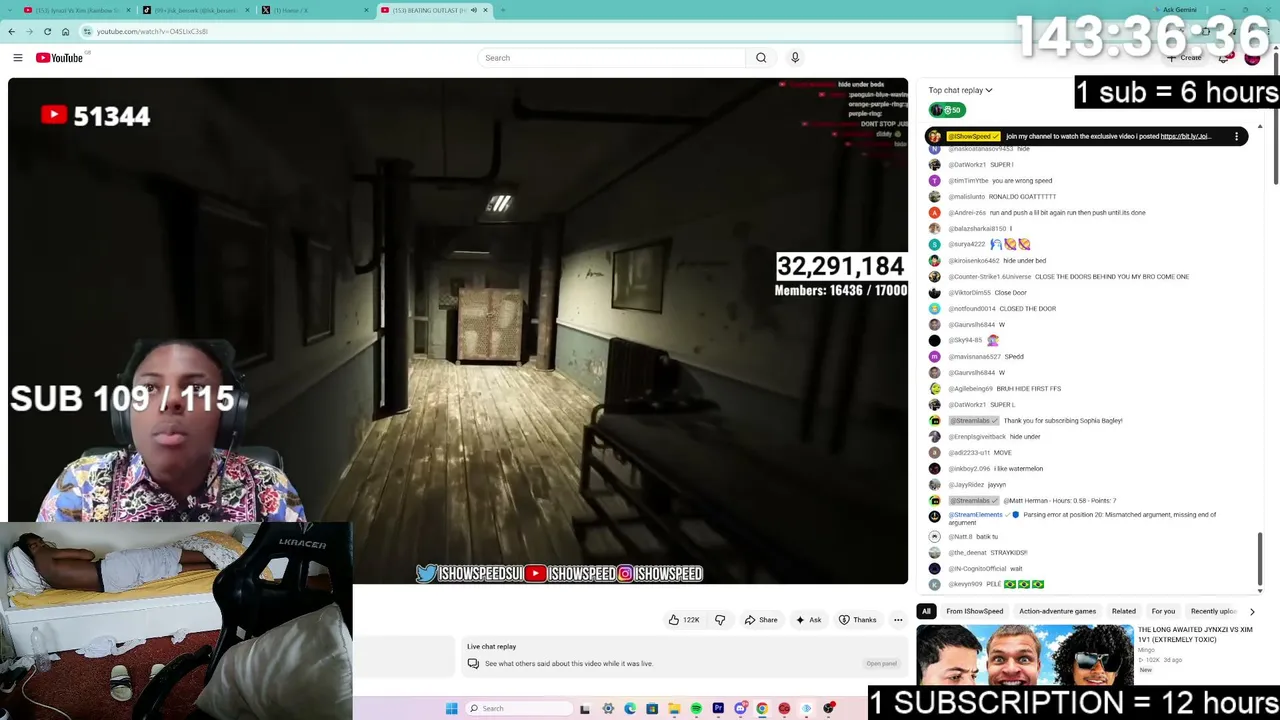Go forward in the browser
Image resolution: width=1280 pixels, height=720 pixels.
coord(29,31)
